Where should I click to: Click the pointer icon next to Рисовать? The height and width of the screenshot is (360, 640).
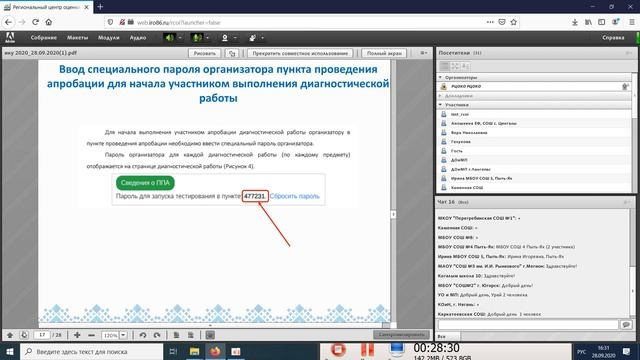pyautogui.click(x=232, y=53)
